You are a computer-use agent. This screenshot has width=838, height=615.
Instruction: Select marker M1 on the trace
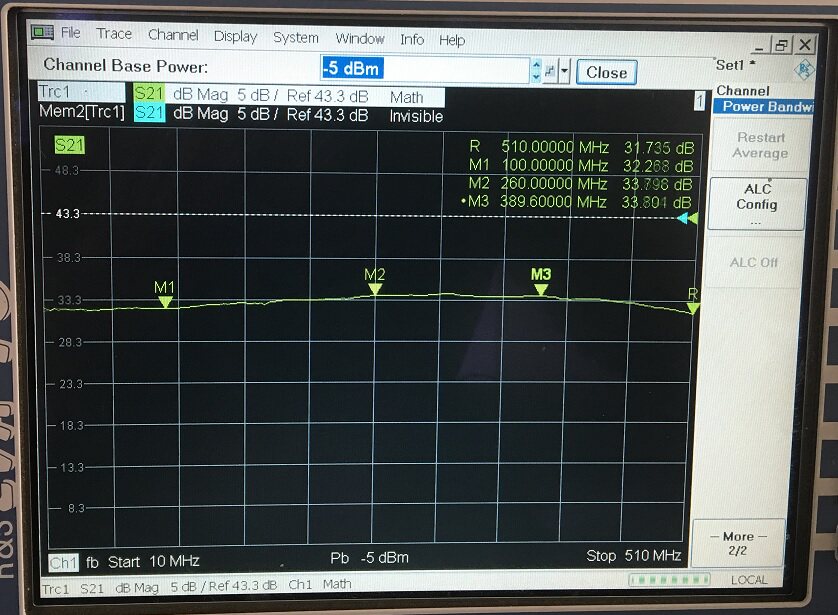(165, 302)
